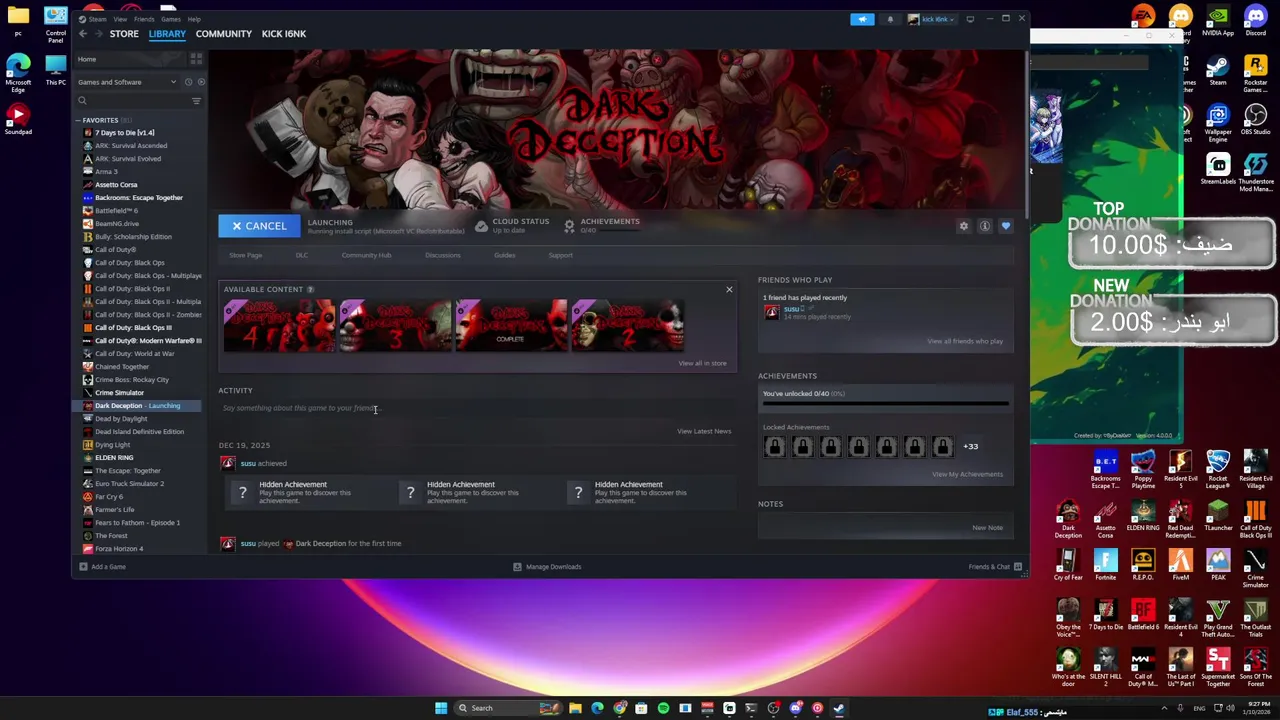Image resolution: width=1280 pixels, height=720 pixels.
Task: Open the DLC link
Action: pyautogui.click(x=302, y=255)
